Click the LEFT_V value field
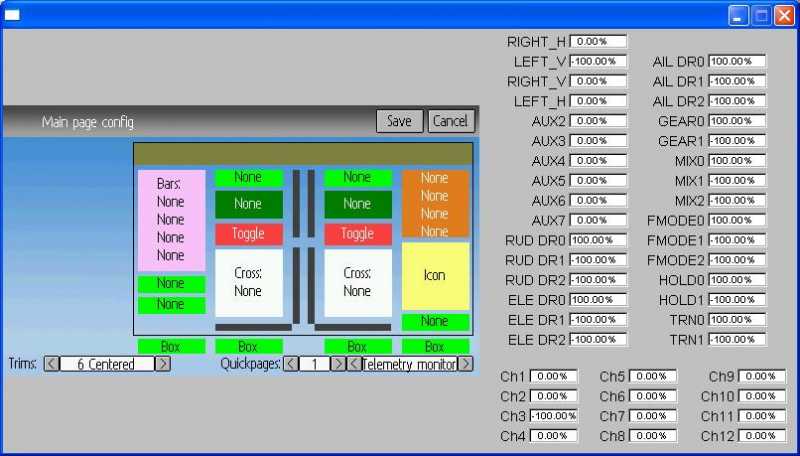Viewport: 800px width, 456px height. (x=598, y=61)
